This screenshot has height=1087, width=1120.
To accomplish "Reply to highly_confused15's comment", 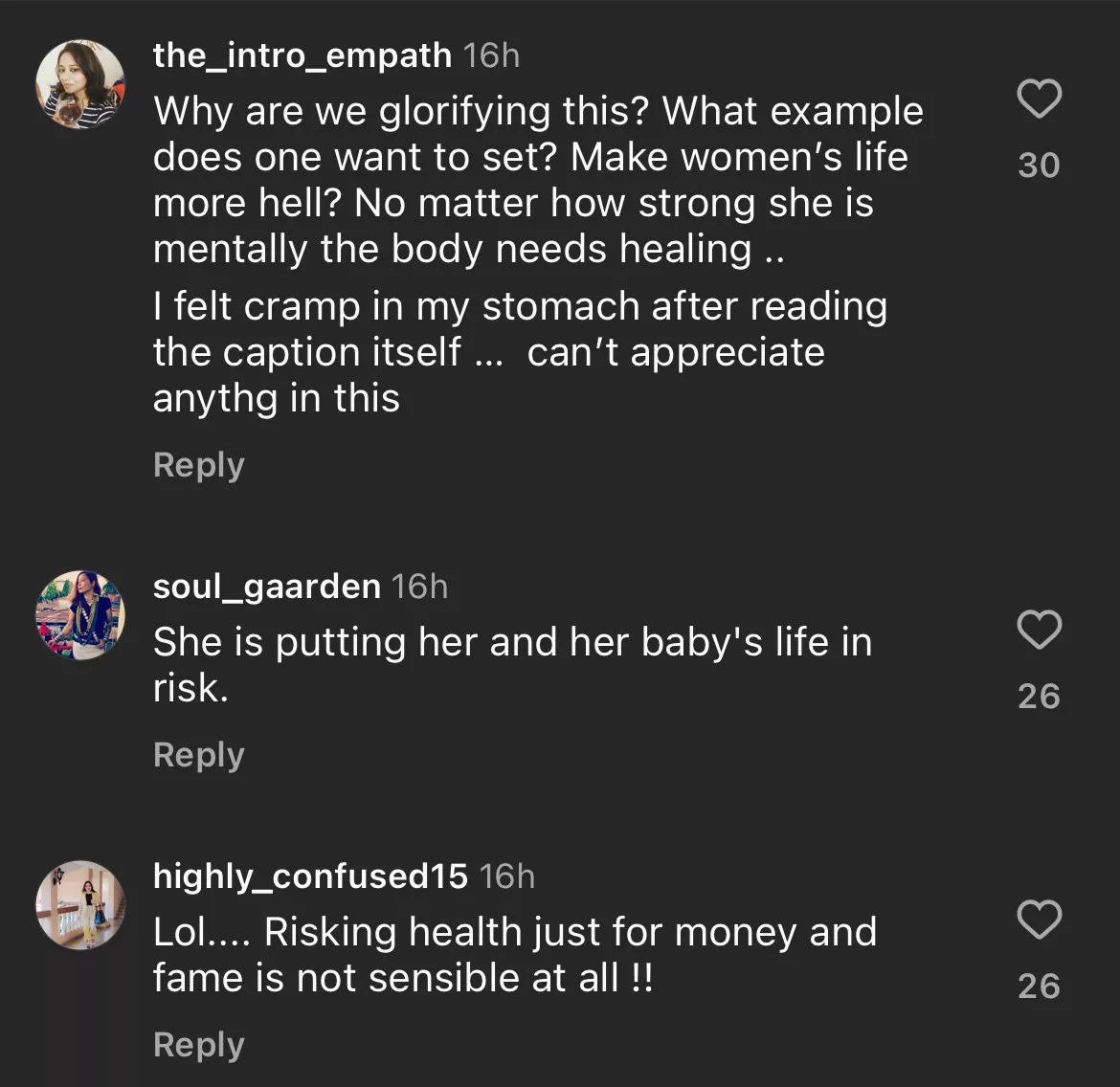I will 199,1045.
